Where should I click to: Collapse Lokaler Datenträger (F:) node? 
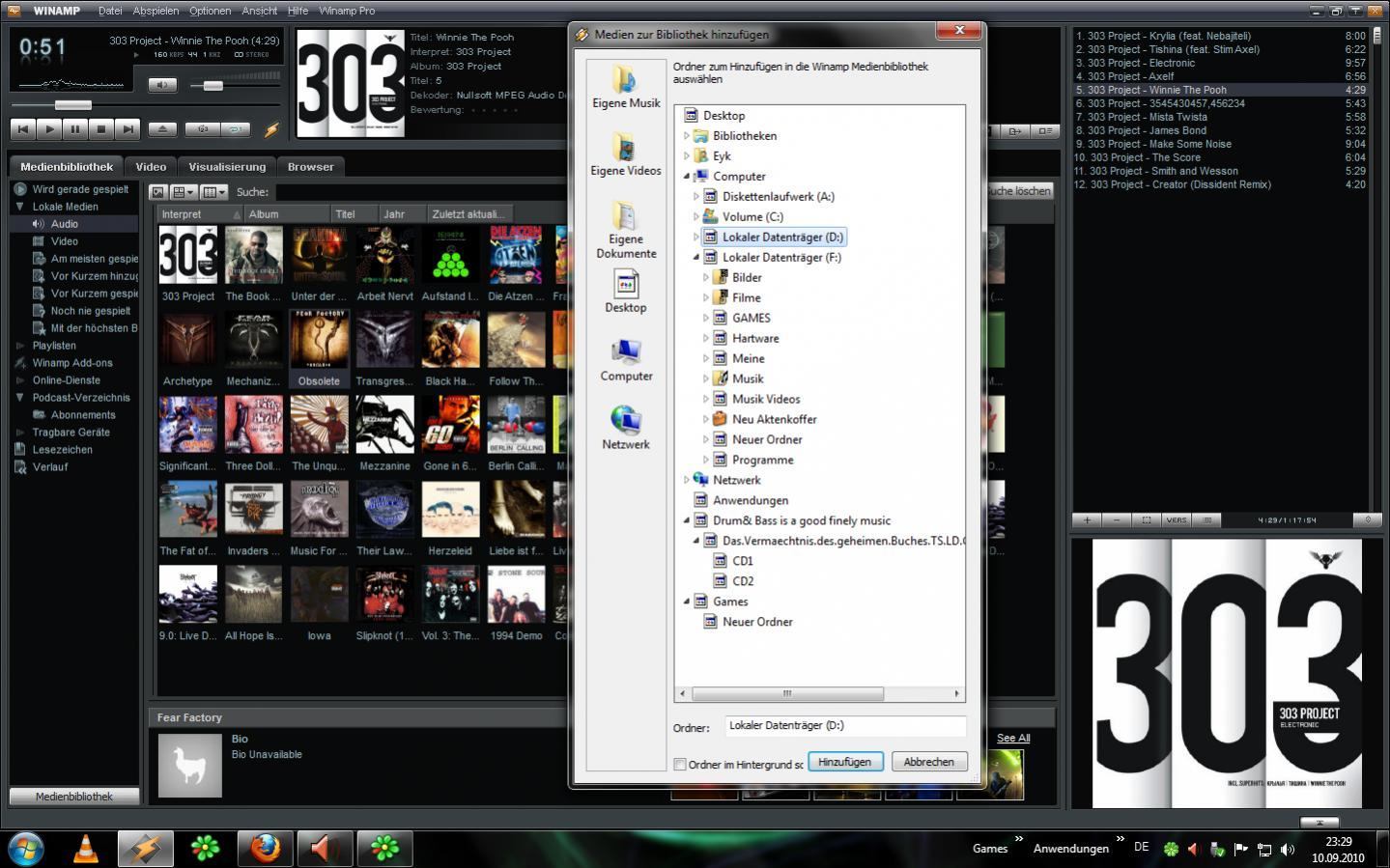pos(696,258)
